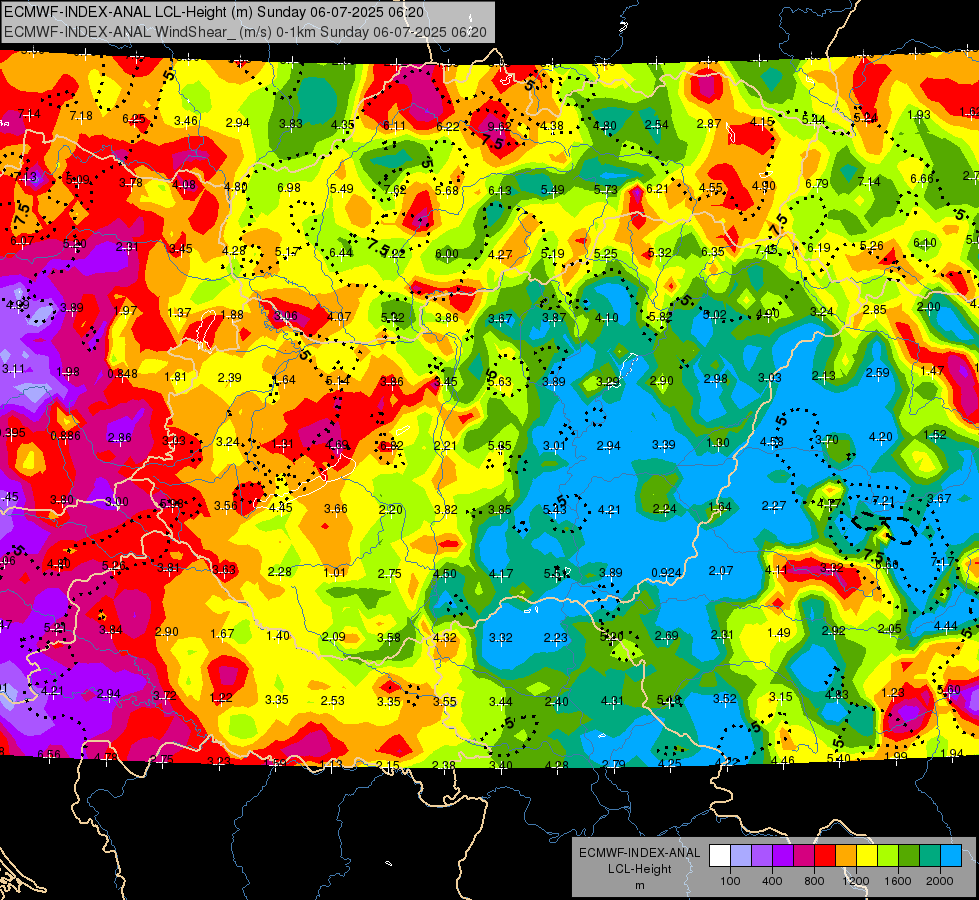Screen dimensions: 979x900
Task: Click the 1200 label in legend
Action: click(856, 881)
